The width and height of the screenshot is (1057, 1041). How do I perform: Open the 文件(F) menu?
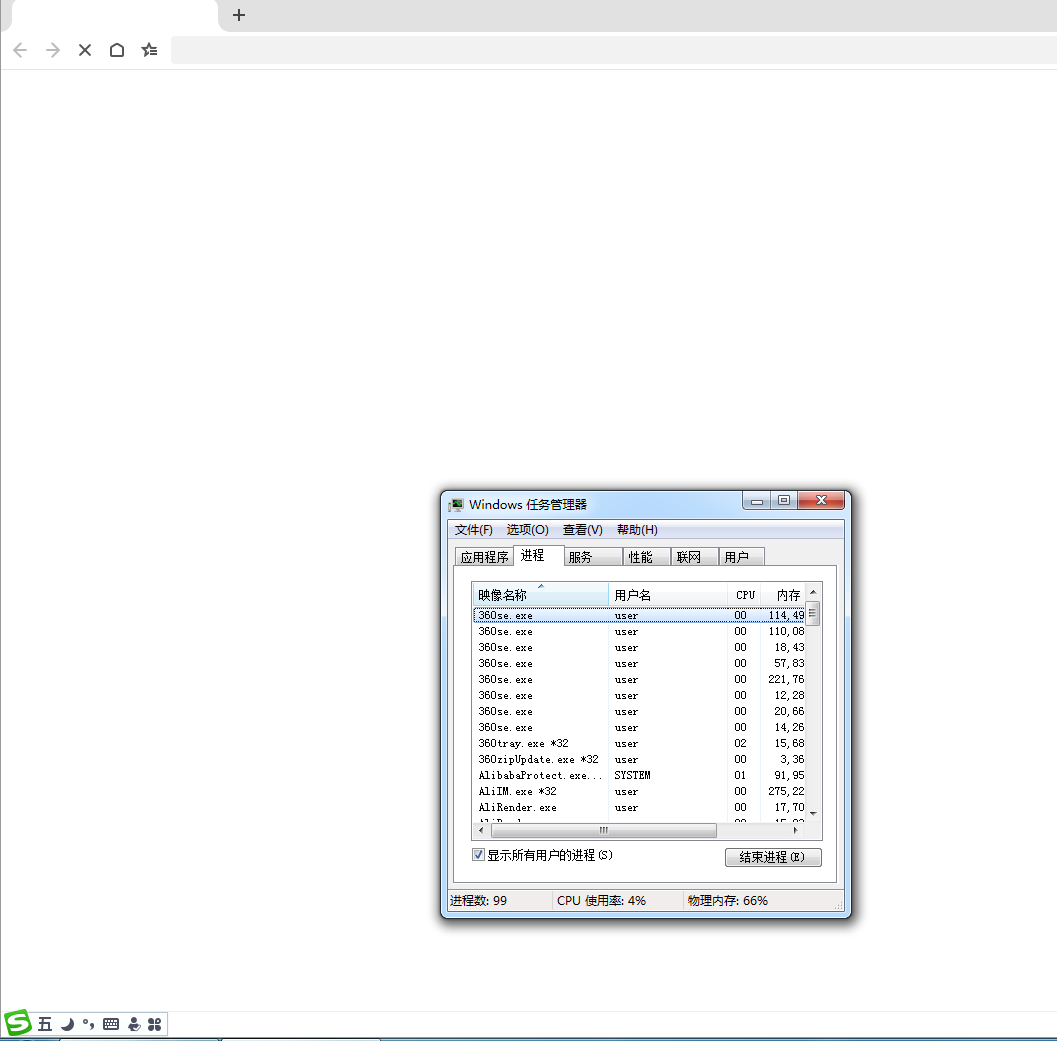(473, 530)
